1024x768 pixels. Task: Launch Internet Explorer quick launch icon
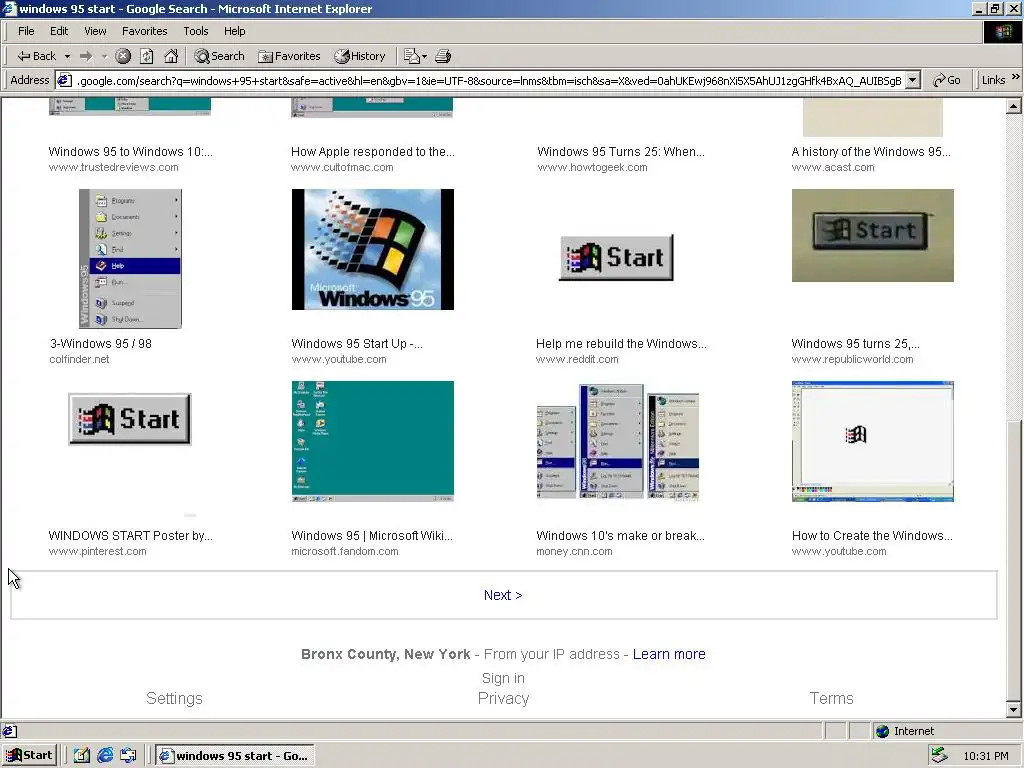[105, 756]
